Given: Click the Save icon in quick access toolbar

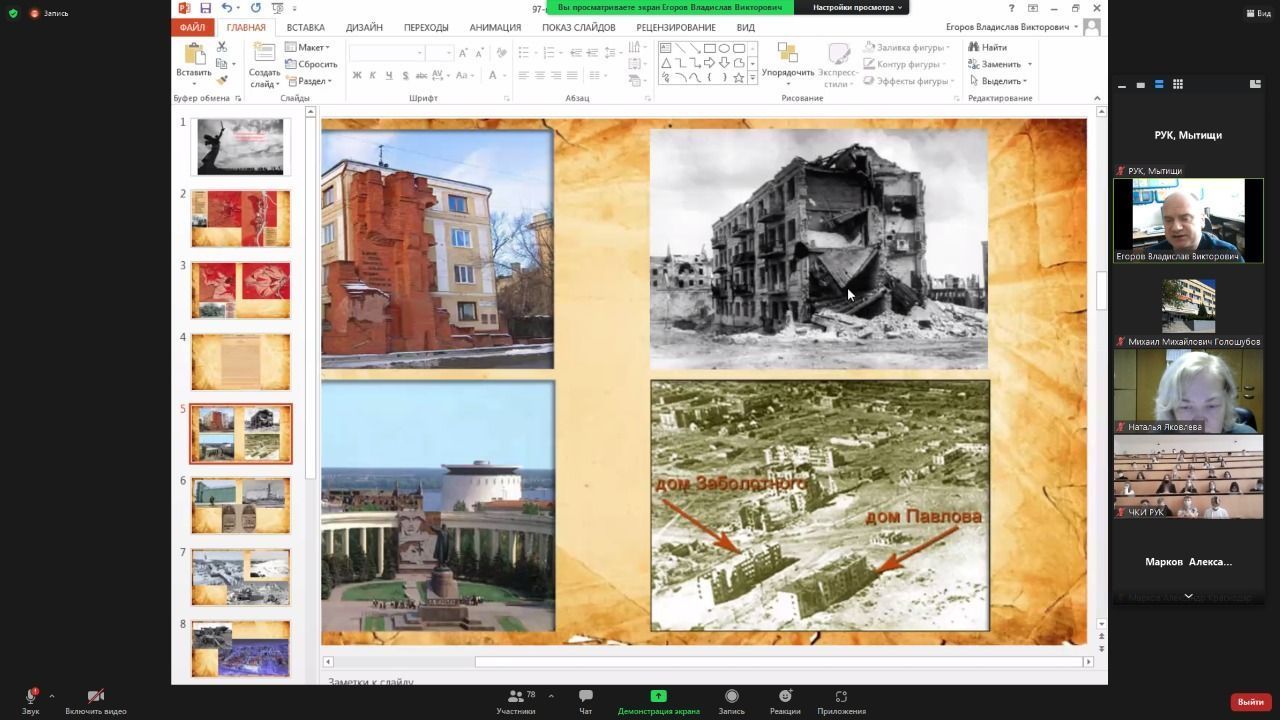Looking at the screenshot, I should point(205,8).
